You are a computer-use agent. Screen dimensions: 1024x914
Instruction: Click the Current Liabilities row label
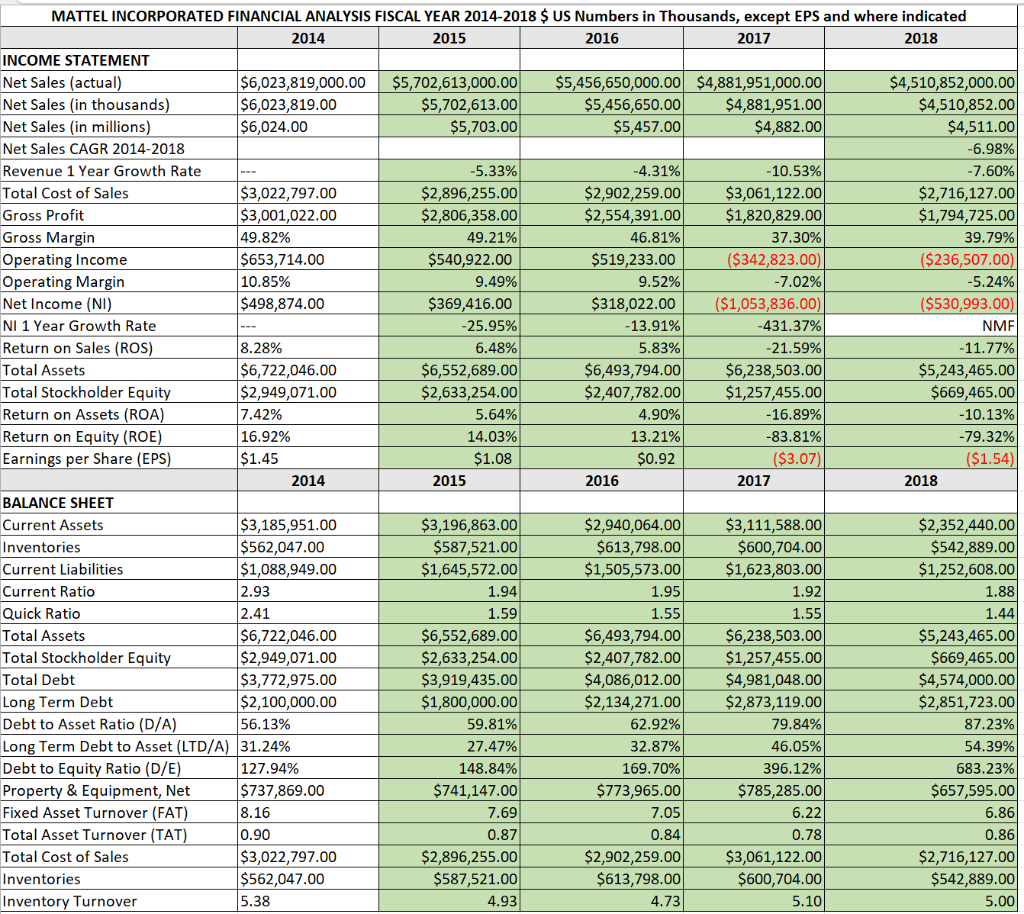(63, 570)
